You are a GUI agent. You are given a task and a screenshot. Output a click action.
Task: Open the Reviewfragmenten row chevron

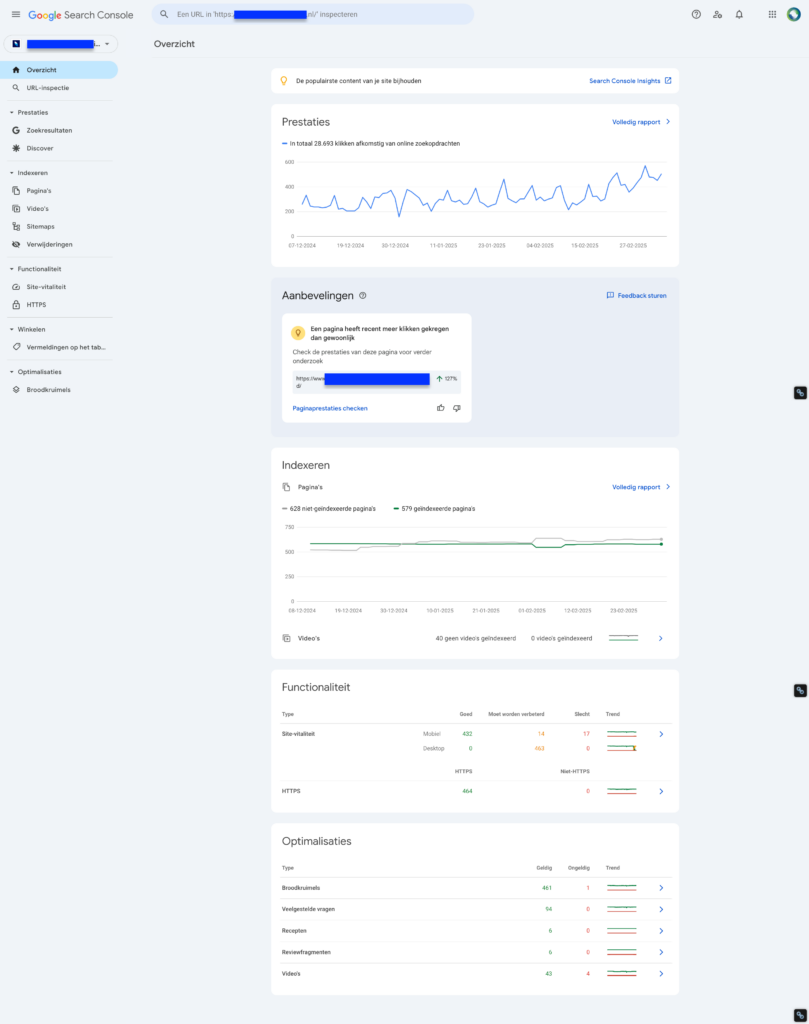661,952
